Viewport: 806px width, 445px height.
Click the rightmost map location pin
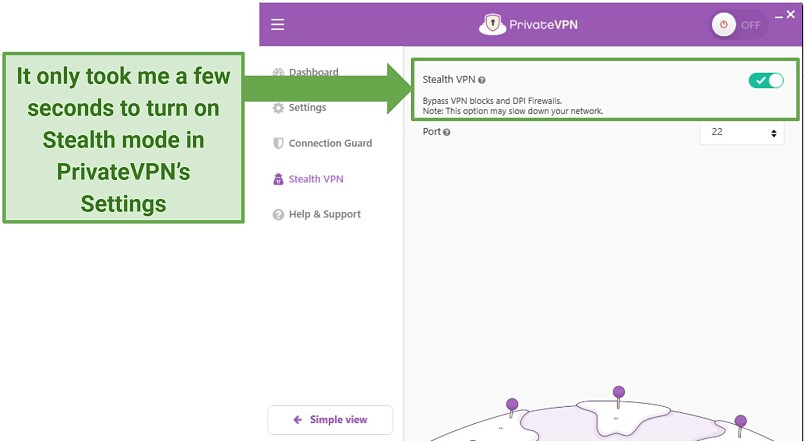click(740, 426)
